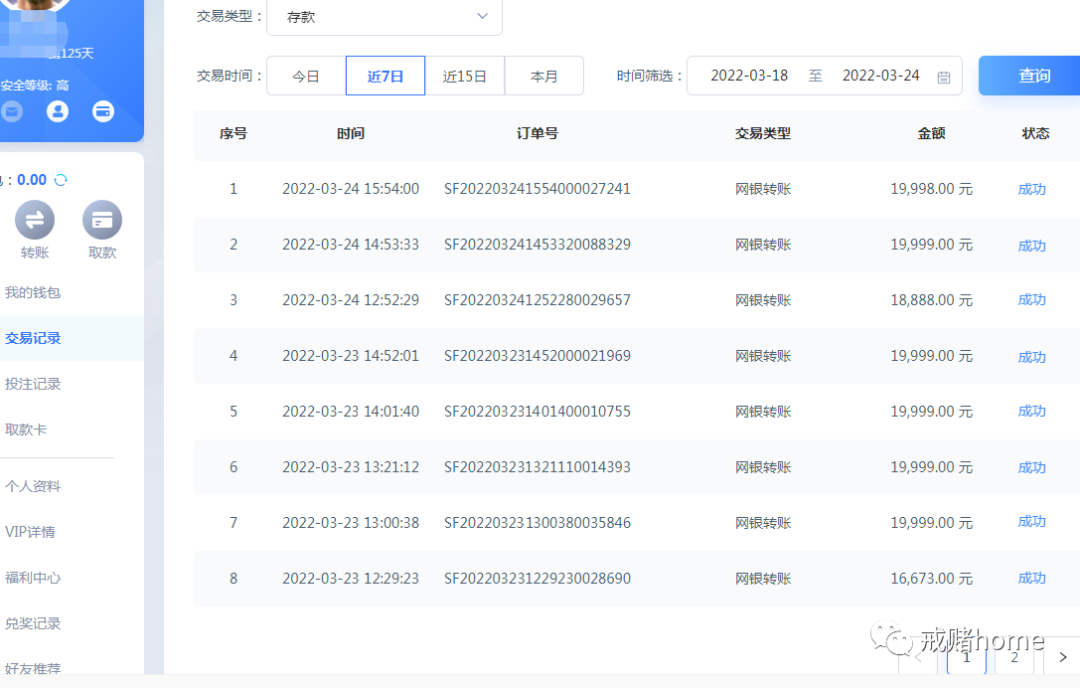The image size is (1080, 688).
Task: Click the end date 2022-03-24 field
Action: [x=880, y=76]
